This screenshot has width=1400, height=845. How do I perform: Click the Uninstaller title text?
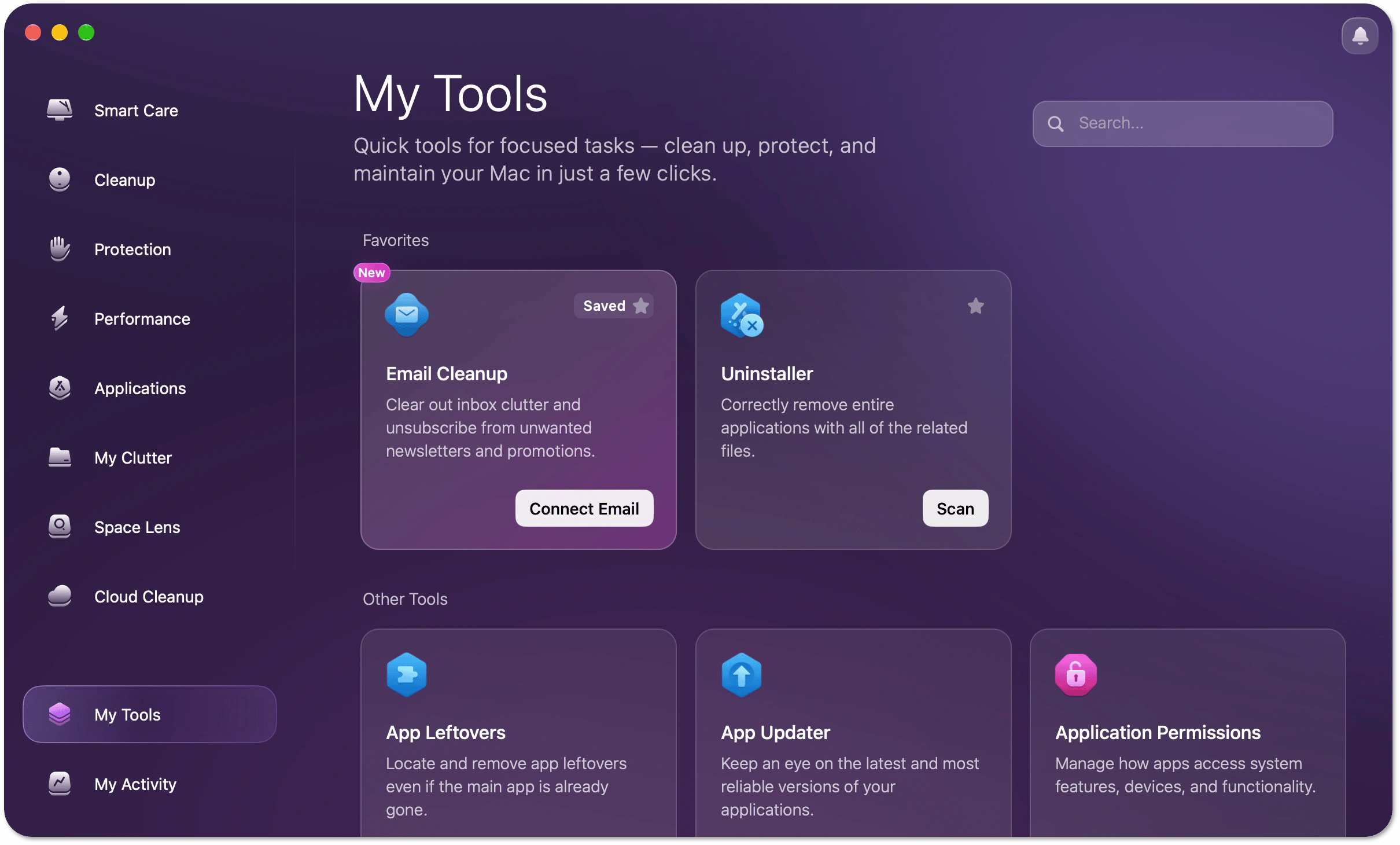tap(767, 373)
